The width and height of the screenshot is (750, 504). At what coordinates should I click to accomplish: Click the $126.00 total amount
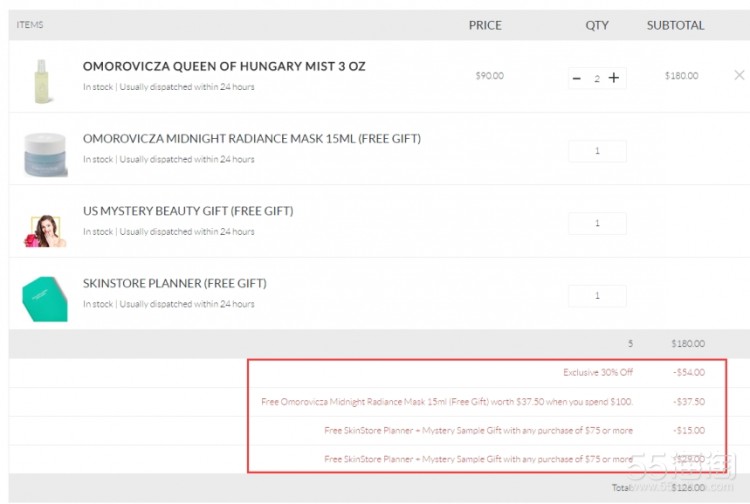coord(688,488)
